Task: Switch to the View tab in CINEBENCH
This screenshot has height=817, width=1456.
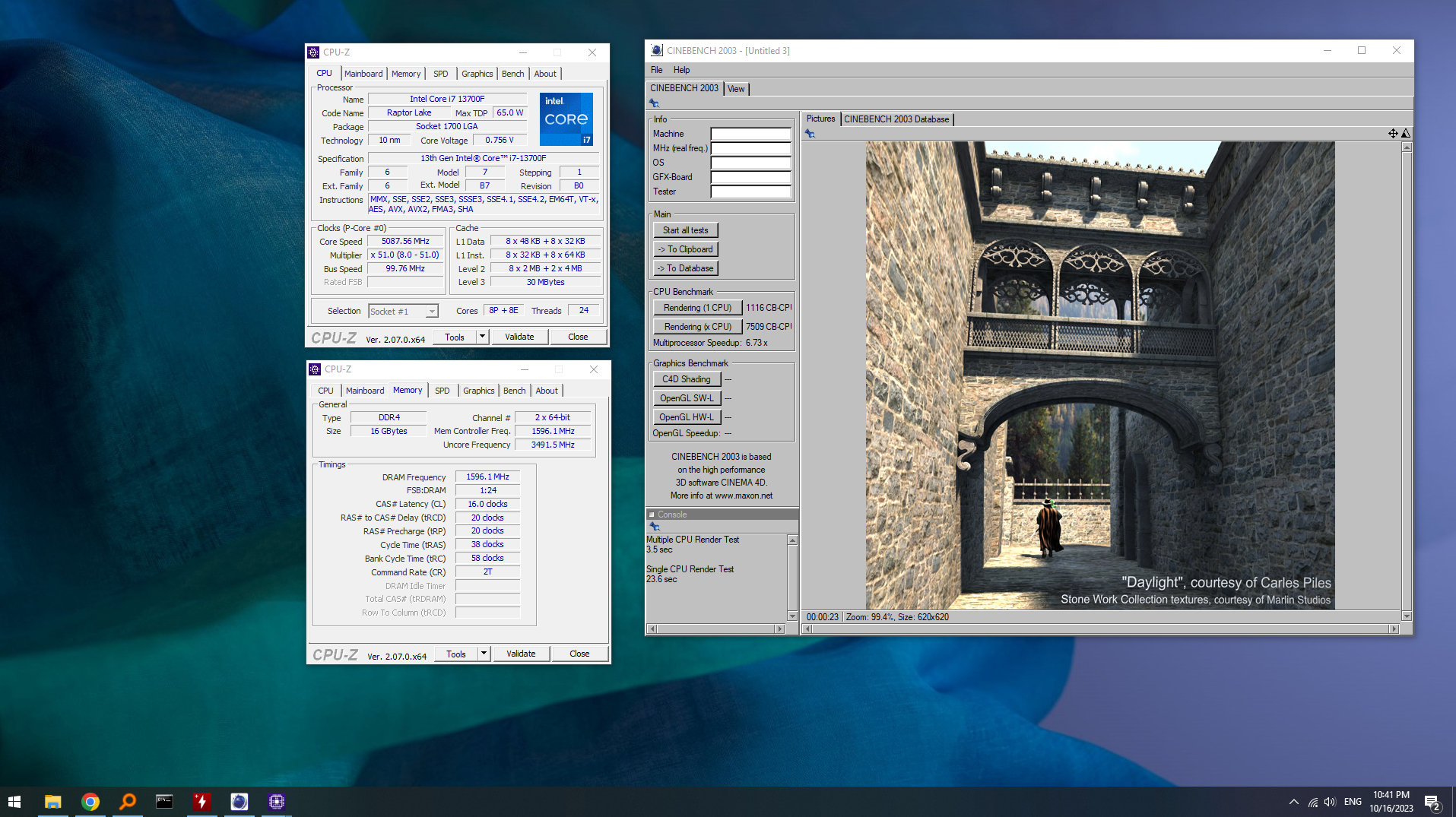Action: [x=736, y=89]
